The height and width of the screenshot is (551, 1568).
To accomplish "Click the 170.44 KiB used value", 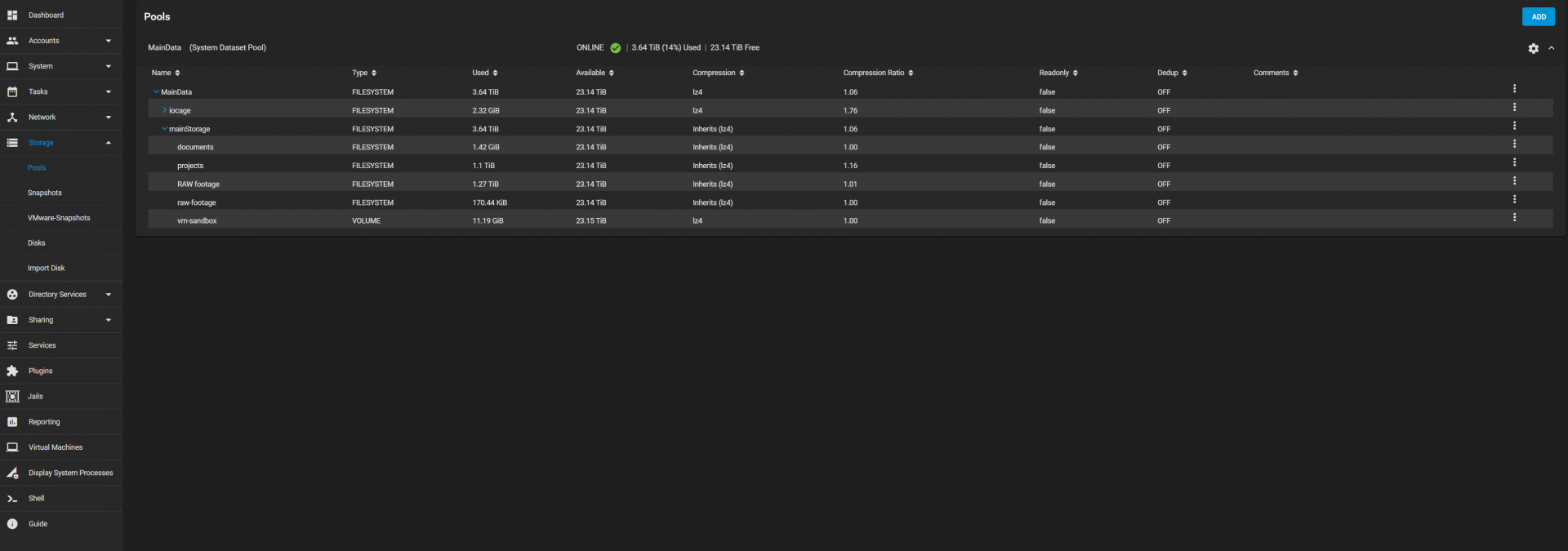I will coord(489,202).
